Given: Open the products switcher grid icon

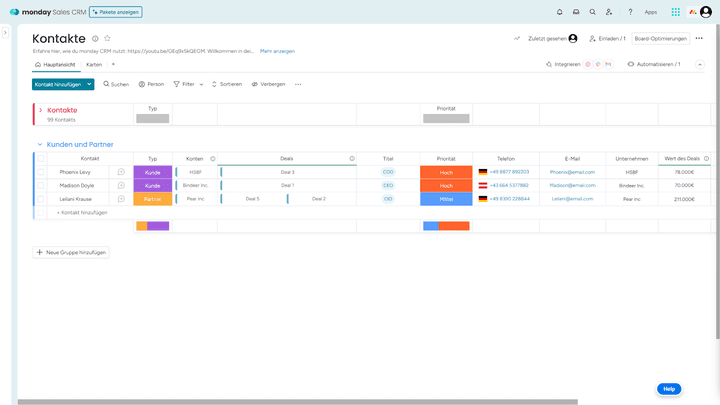Looking at the screenshot, I should (676, 12).
